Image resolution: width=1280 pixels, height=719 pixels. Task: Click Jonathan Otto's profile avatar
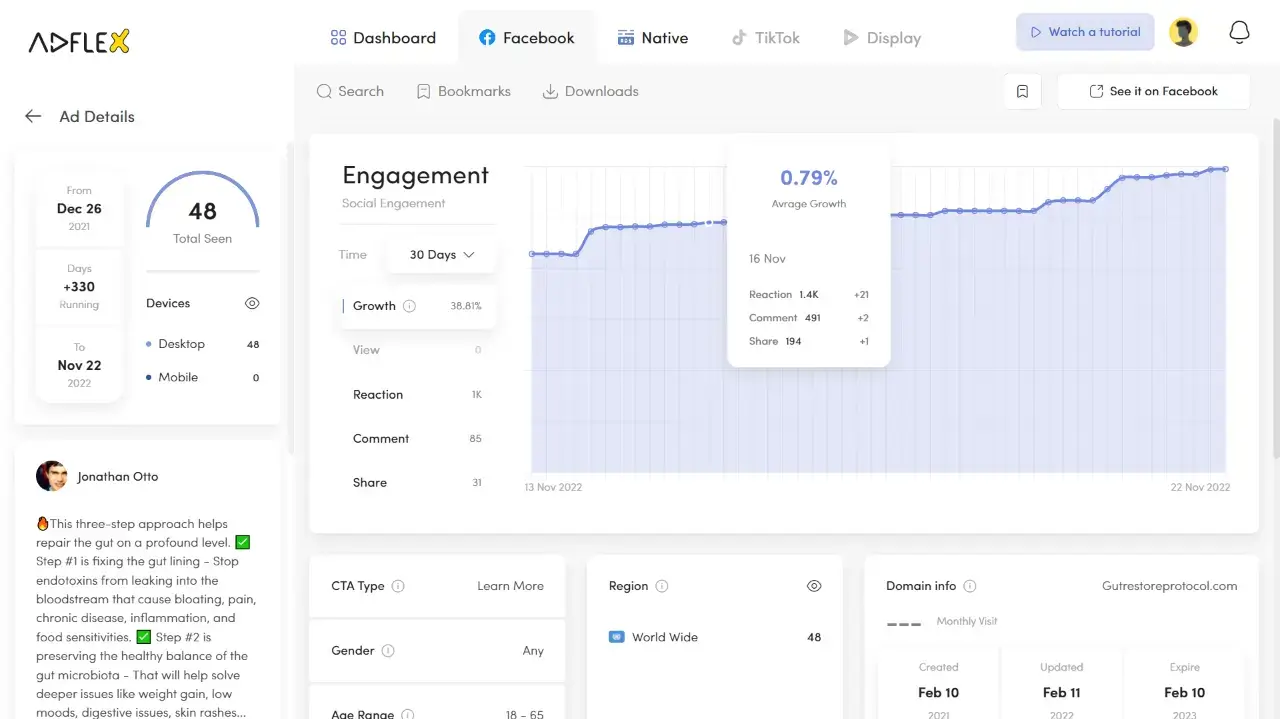pos(52,476)
